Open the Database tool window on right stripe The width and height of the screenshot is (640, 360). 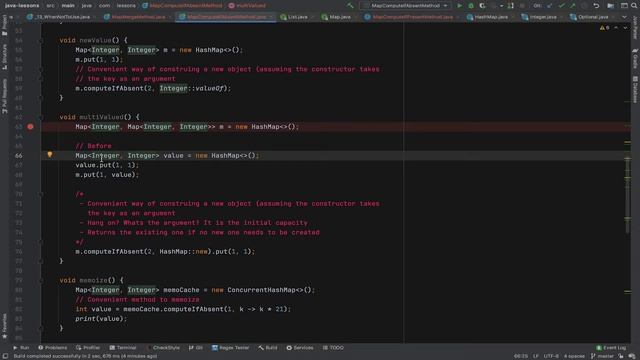(635, 89)
